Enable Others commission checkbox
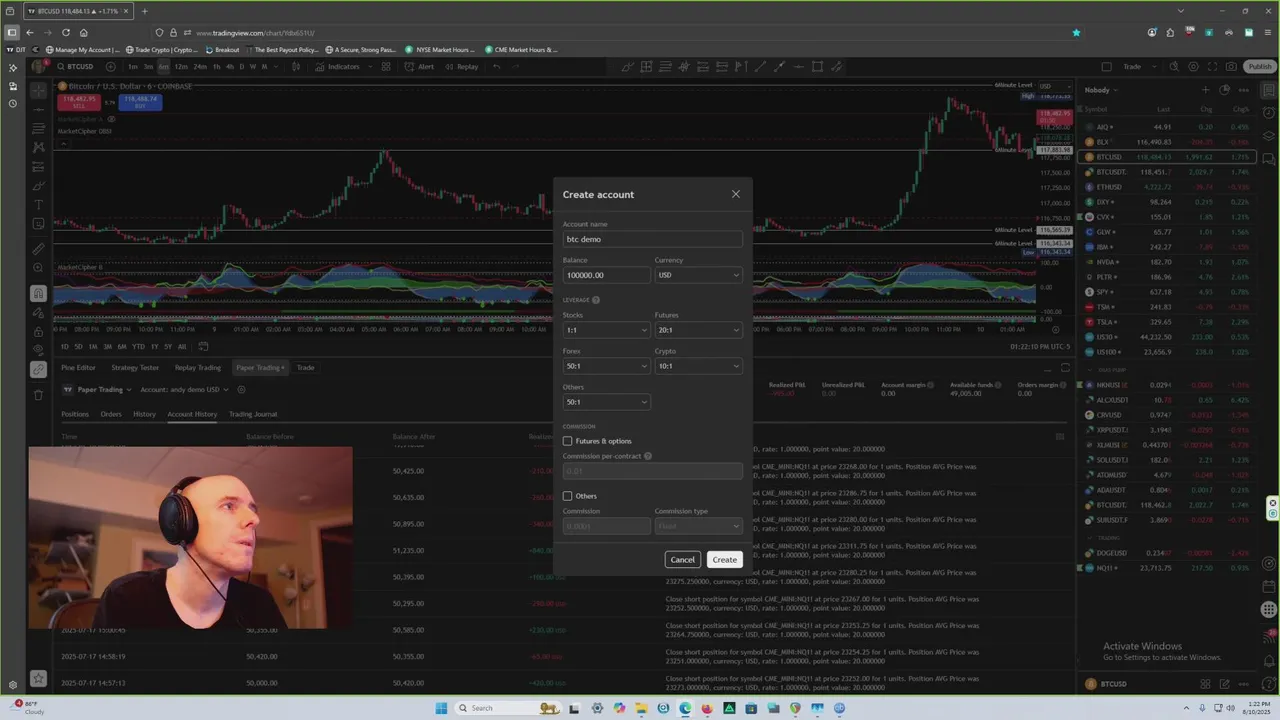 click(567, 496)
